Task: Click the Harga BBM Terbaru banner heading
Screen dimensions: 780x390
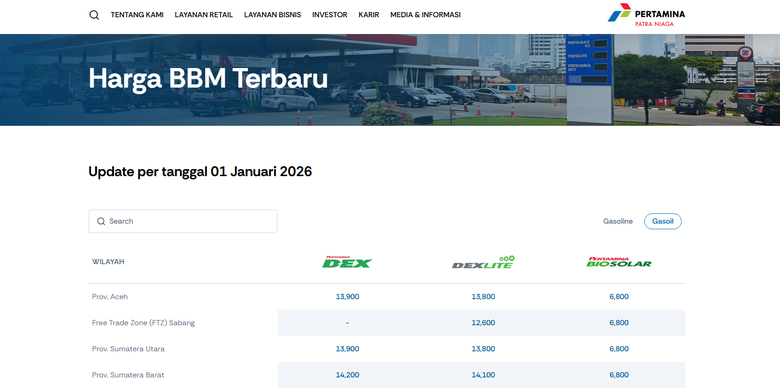Action: pos(208,79)
